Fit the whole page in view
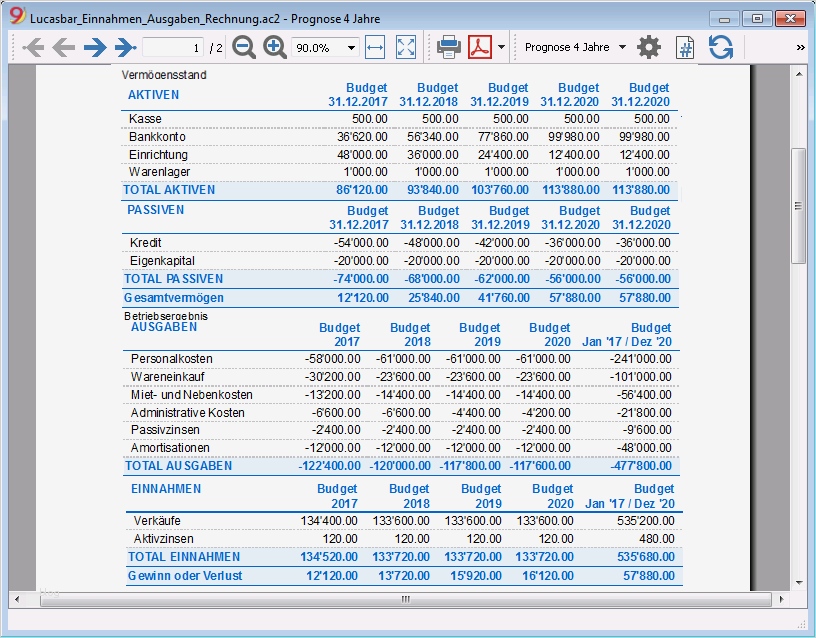 click(406, 47)
